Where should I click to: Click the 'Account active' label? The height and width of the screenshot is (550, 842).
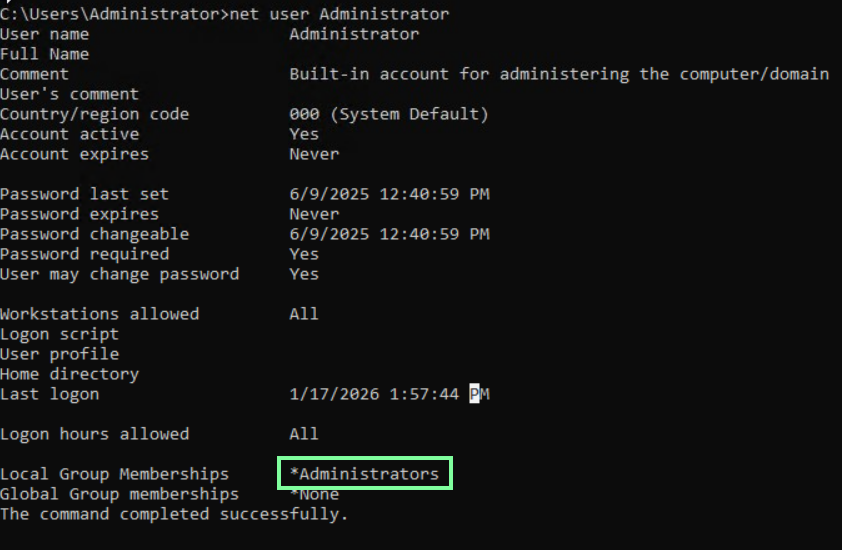[x=69, y=134]
